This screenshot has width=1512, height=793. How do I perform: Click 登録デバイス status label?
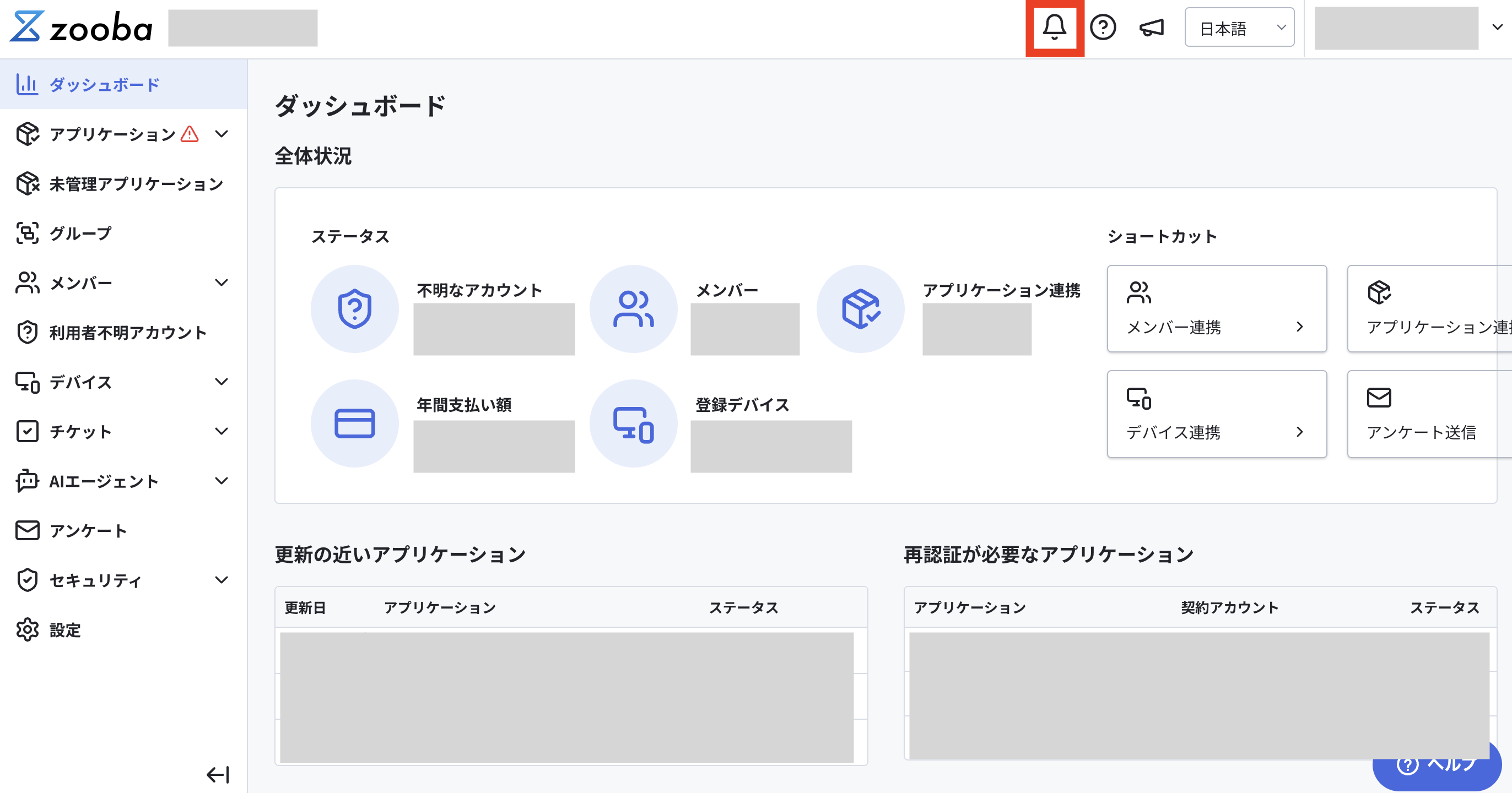[742, 405]
